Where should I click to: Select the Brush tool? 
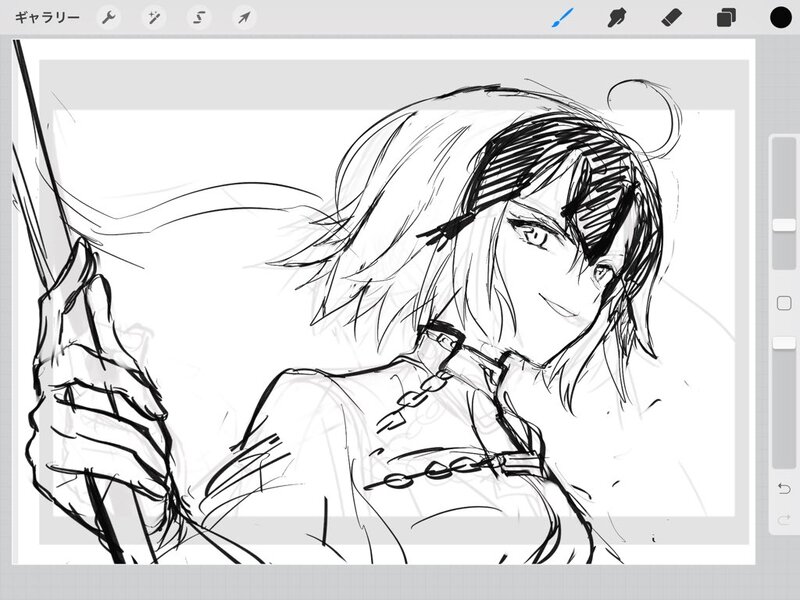coord(563,18)
